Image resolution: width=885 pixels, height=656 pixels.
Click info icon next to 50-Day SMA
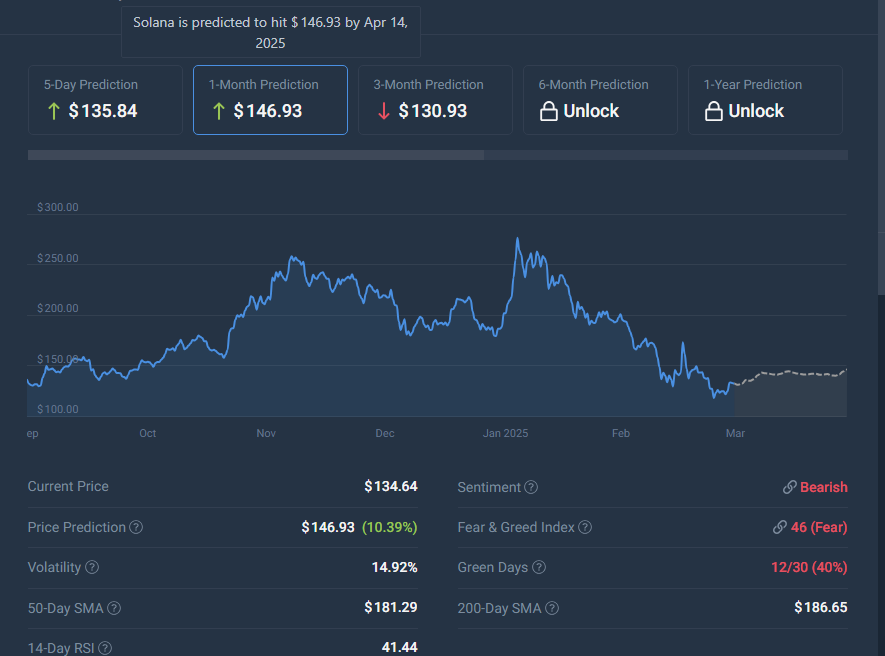click(x=114, y=608)
